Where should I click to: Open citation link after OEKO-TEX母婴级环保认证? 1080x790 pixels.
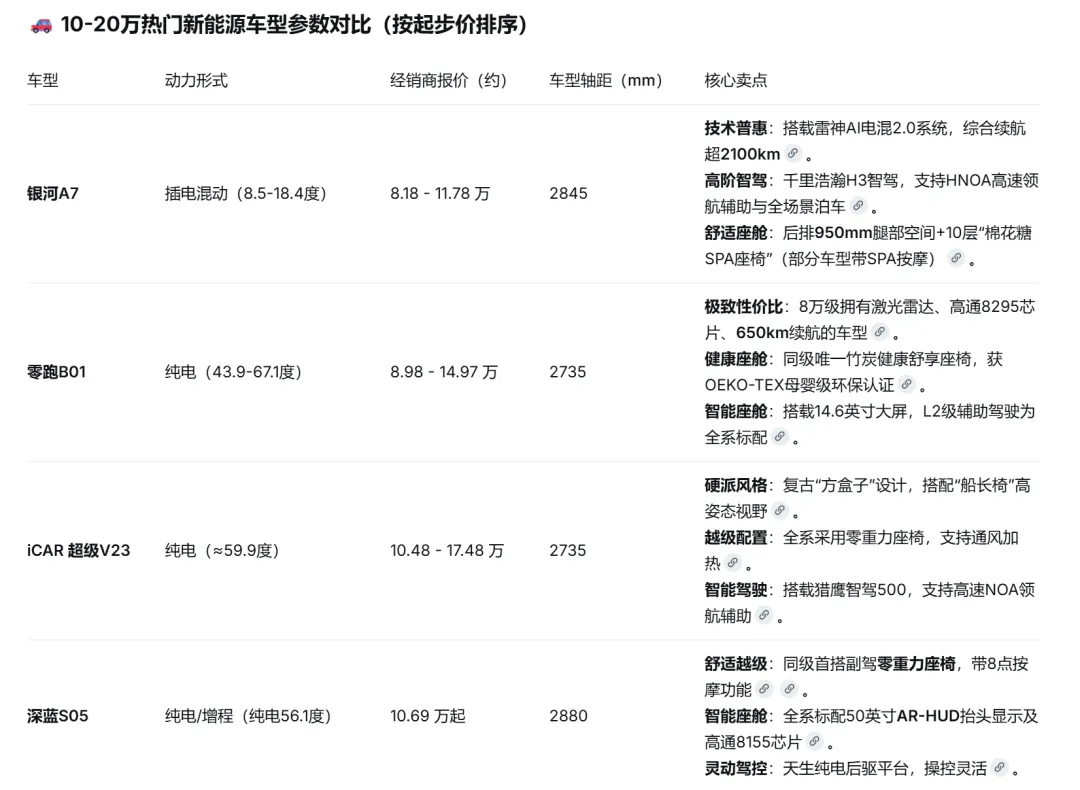[x=907, y=384]
